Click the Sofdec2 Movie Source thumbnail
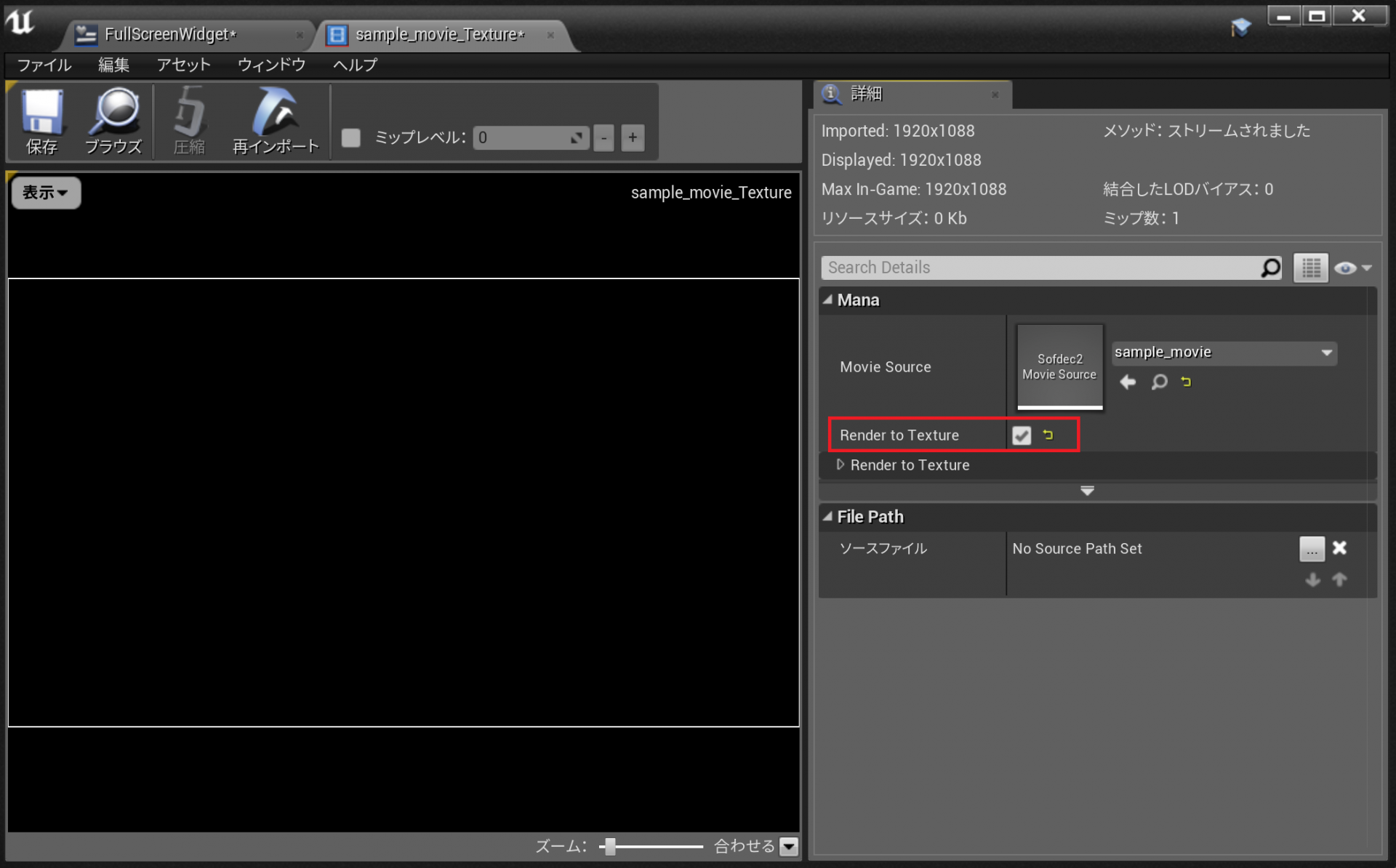The height and width of the screenshot is (868, 1396). [x=1059, y=367]
